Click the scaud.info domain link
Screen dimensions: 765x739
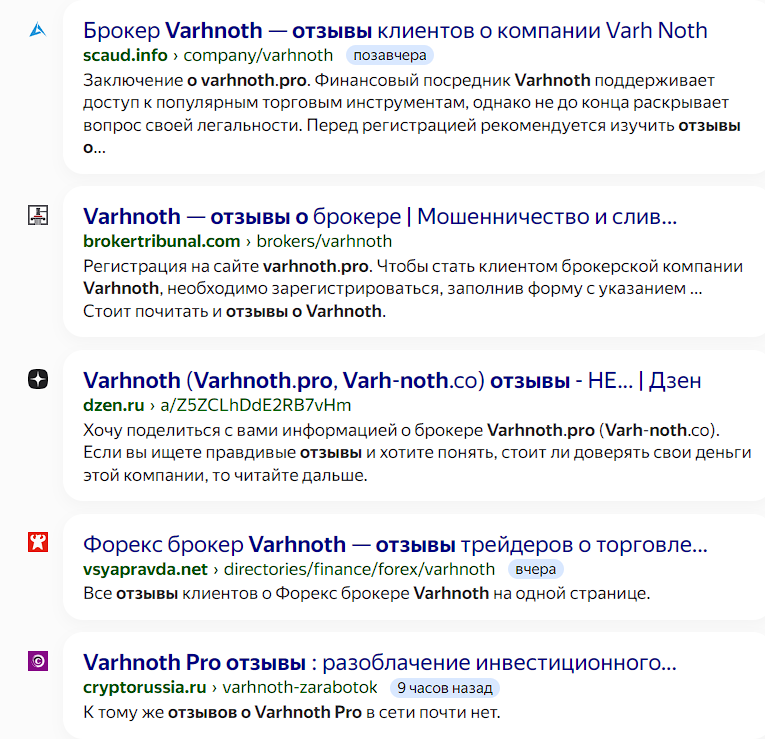click(125, 55)
